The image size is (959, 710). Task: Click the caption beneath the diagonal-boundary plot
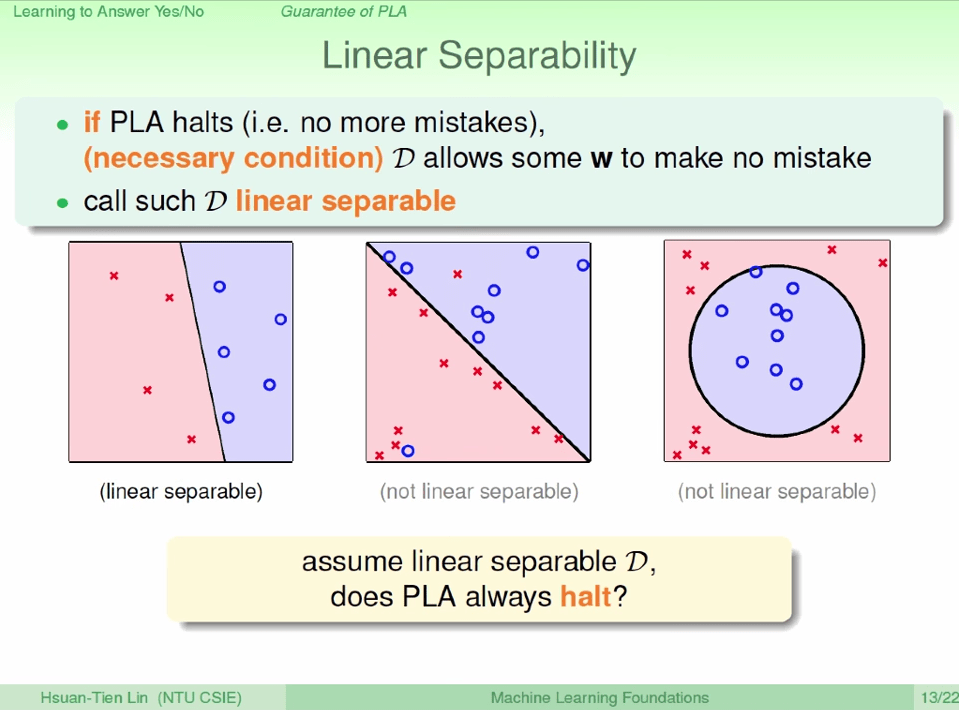[x=479, y=492]
